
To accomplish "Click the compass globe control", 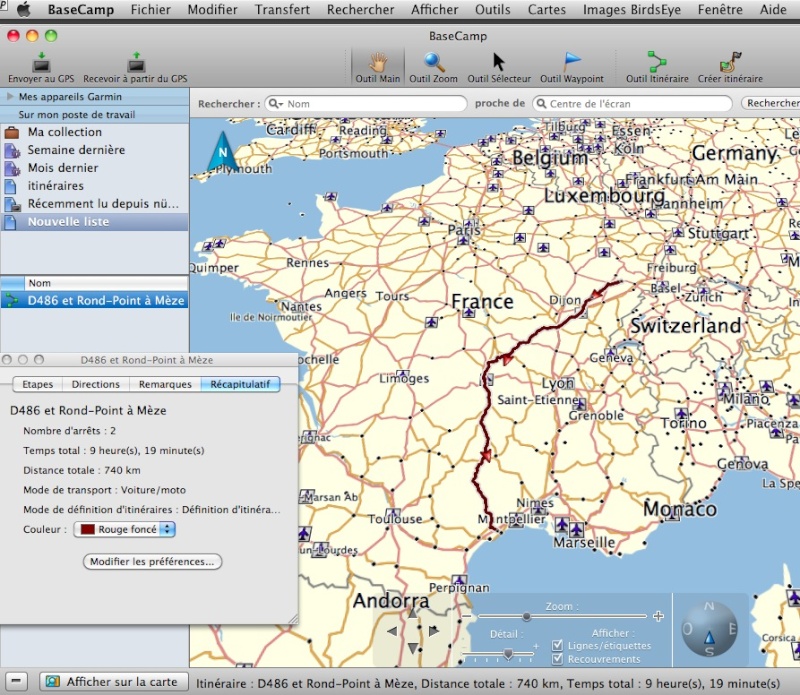I will 709,629.
